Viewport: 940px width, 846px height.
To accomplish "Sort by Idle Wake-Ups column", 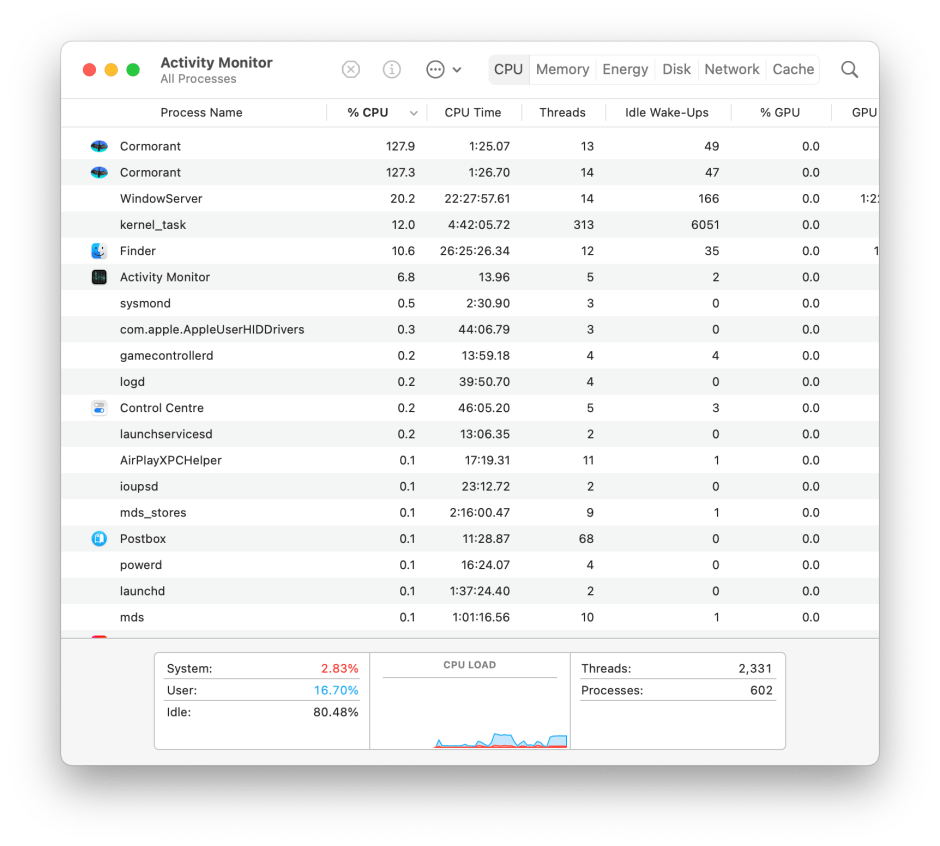I will click(667, 112).
